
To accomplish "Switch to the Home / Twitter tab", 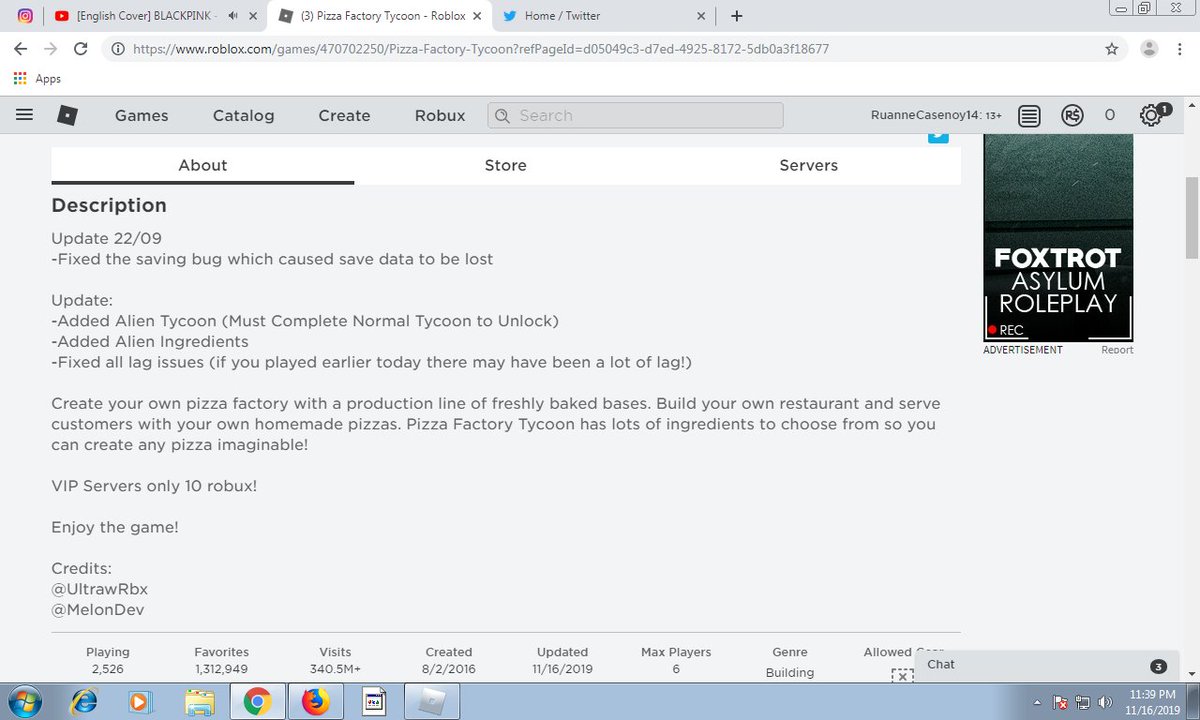I will click(x=604, y=16).
